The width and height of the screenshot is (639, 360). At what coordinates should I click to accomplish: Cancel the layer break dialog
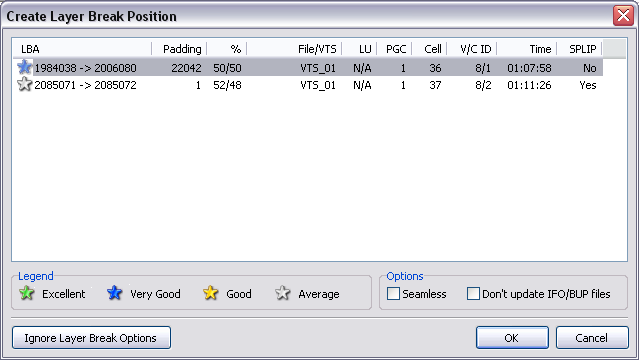[x=592, y=338]
